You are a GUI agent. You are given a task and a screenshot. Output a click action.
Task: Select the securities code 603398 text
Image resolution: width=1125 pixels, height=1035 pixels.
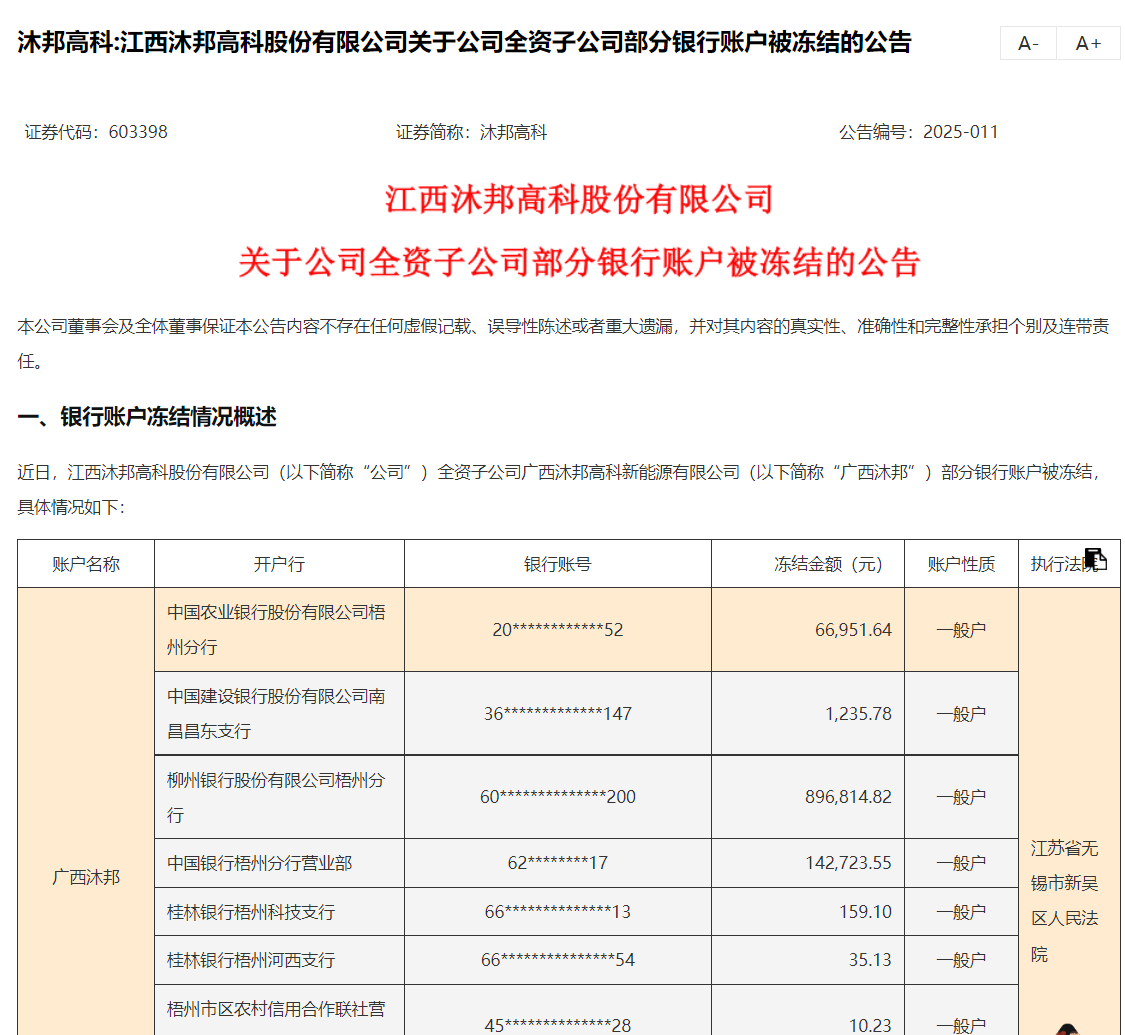coord(137,132)
